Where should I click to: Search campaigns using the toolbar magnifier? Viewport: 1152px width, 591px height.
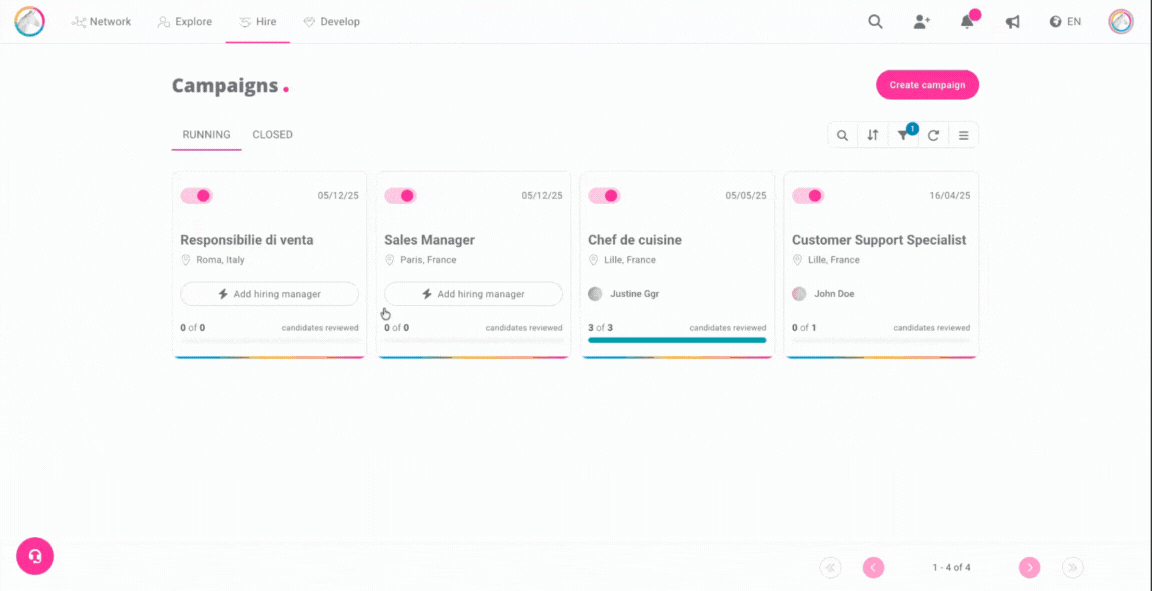click(x=843, y=135)
